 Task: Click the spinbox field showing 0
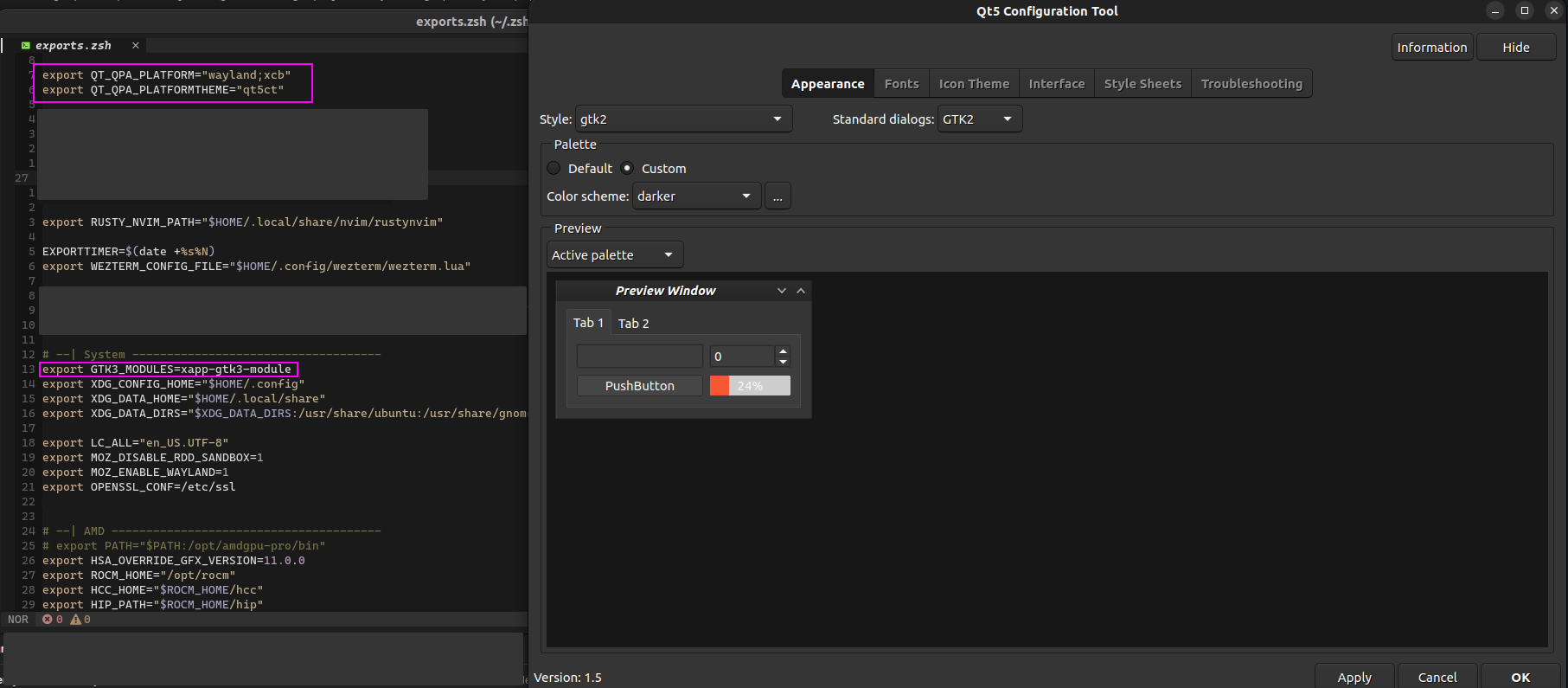(743, 356)
